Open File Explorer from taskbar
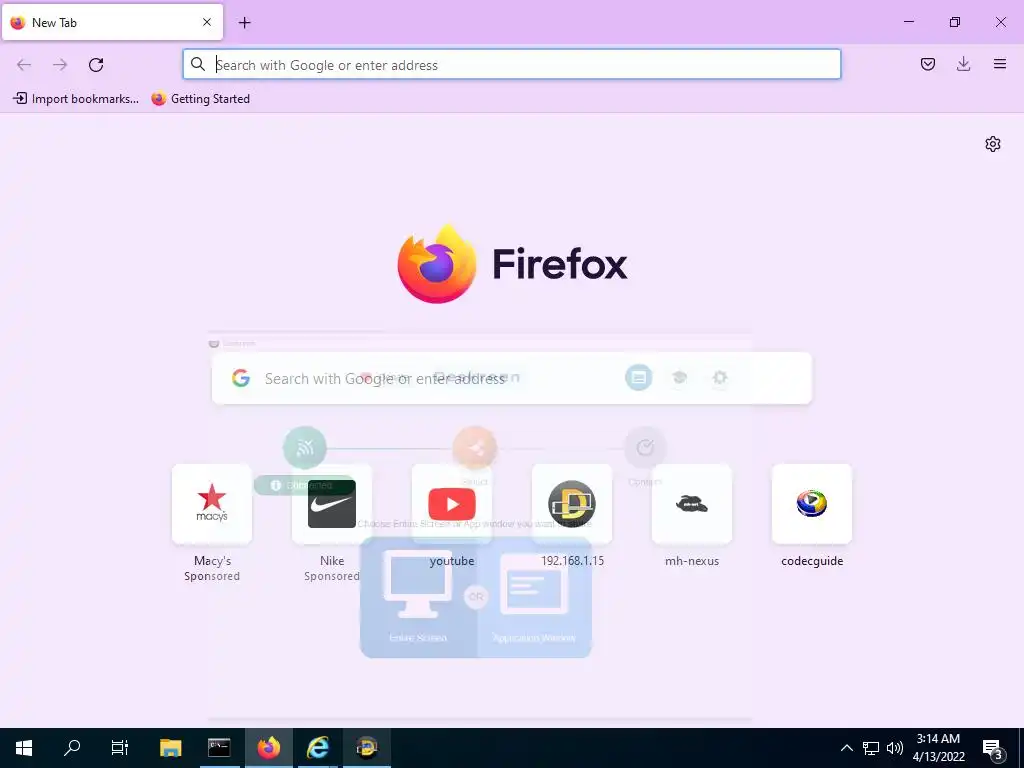 click(170, 748)
